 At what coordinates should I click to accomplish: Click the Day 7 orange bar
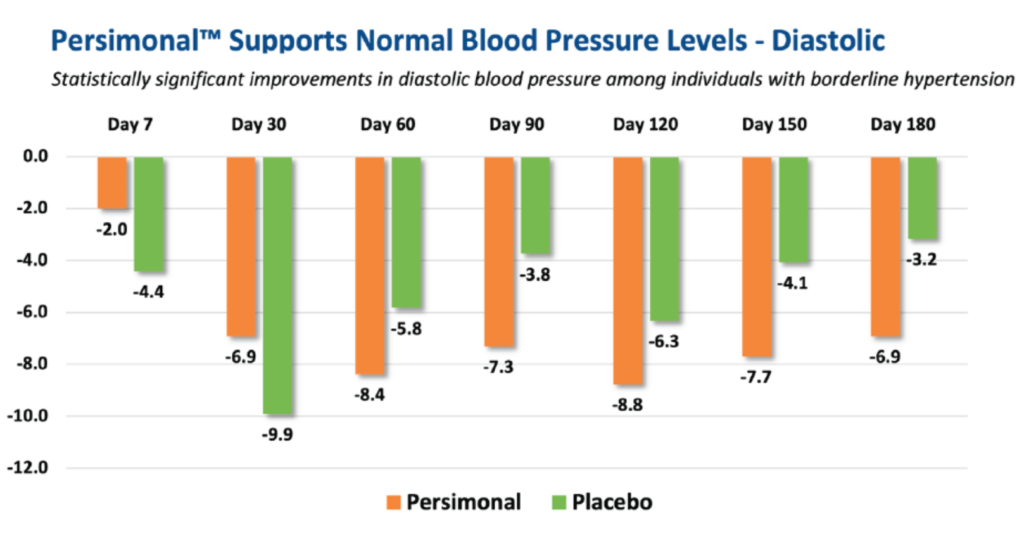[x=112, y=183]
